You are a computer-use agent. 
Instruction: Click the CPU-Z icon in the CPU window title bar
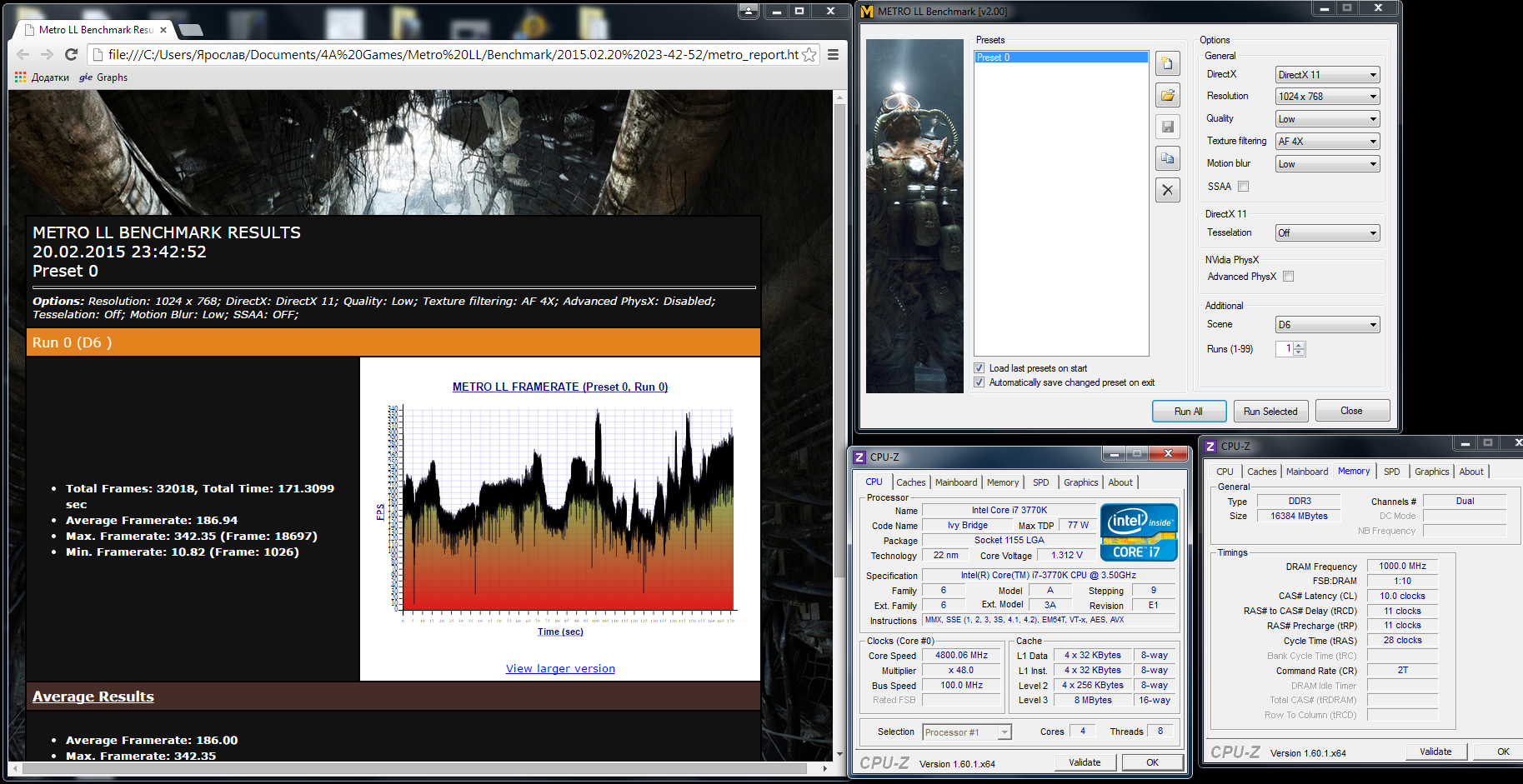tap(859, 457)
